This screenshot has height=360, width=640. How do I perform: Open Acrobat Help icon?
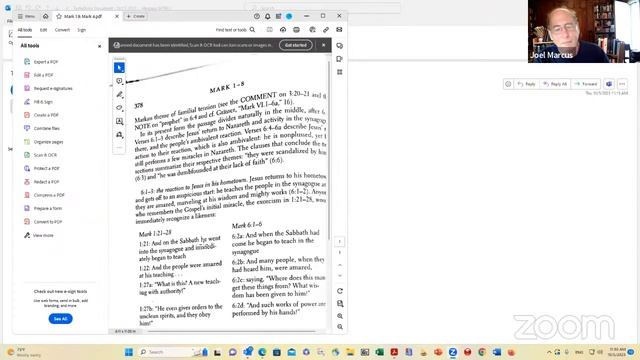(257, 16)
